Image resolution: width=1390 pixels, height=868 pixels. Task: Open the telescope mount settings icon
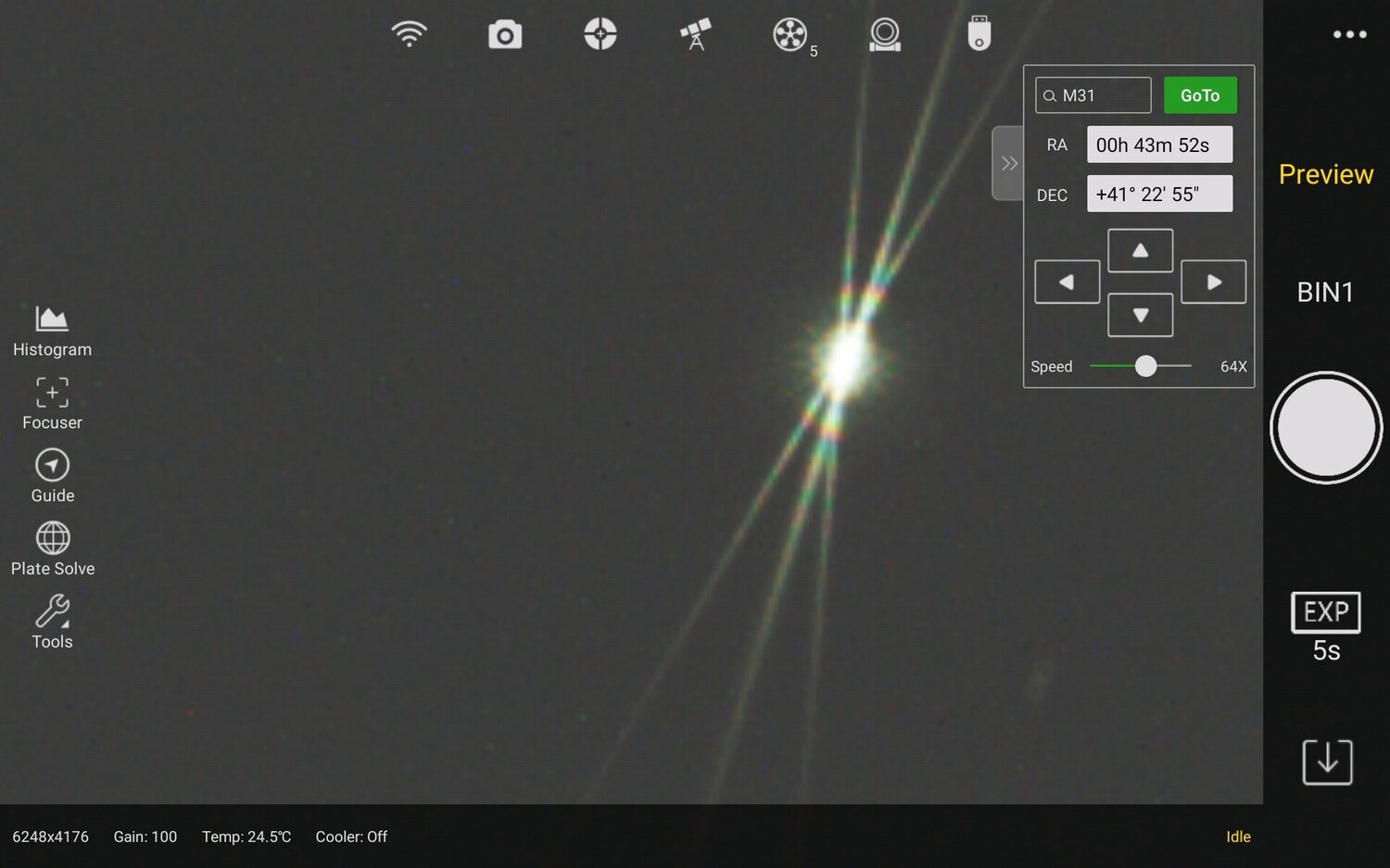[695, 33]
